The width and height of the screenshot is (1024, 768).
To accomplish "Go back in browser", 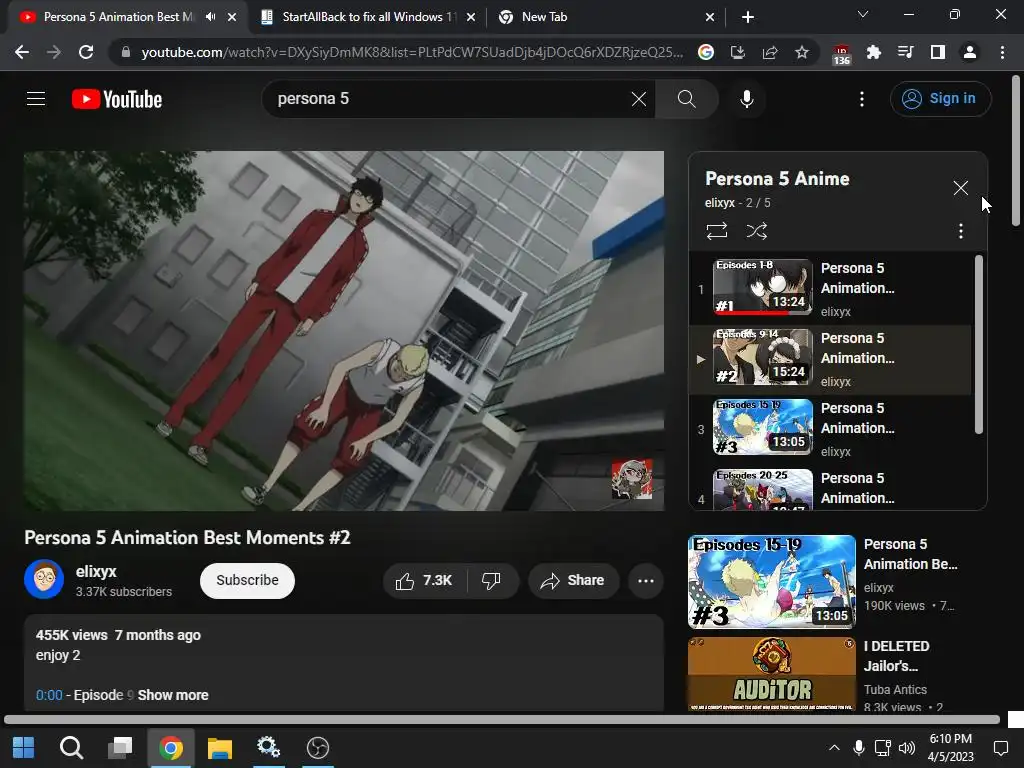I will coord(22,52).
